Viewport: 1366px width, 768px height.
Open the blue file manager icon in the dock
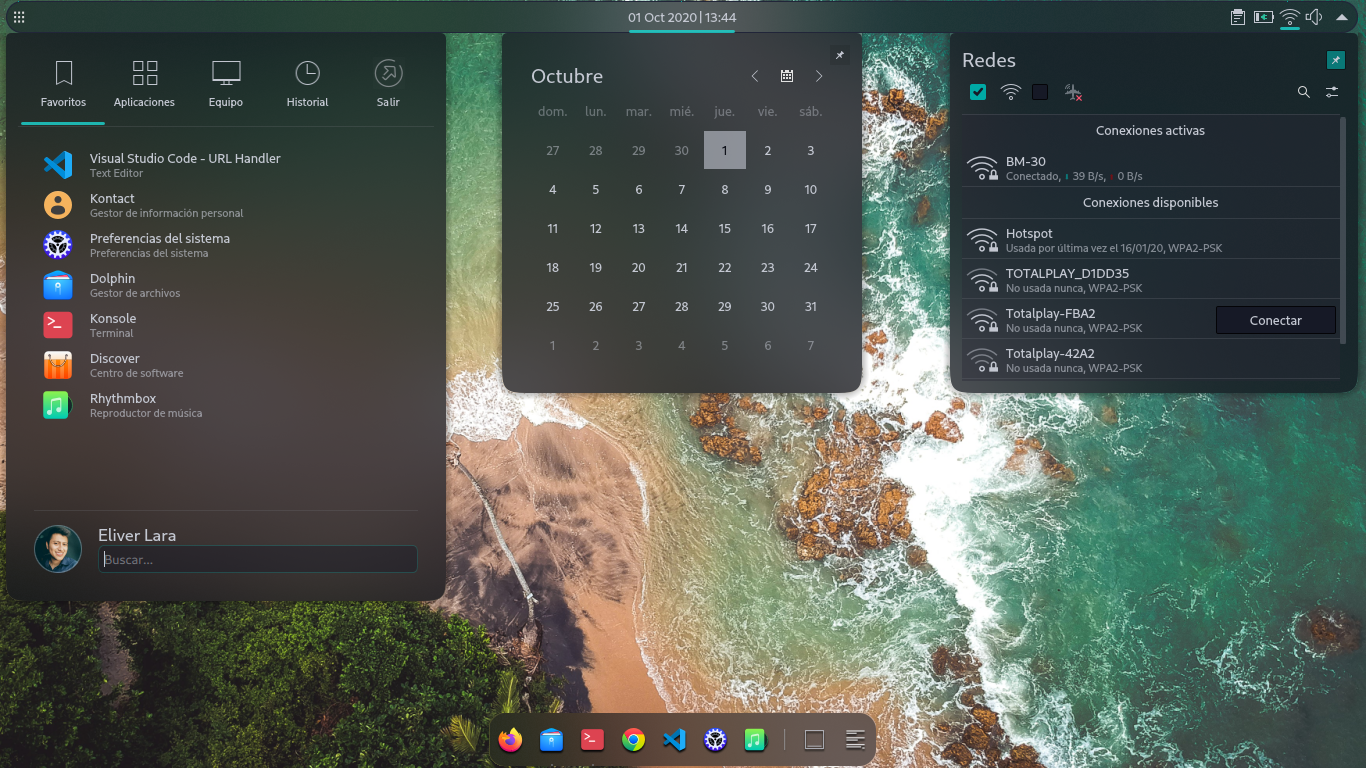coord(551,740)
